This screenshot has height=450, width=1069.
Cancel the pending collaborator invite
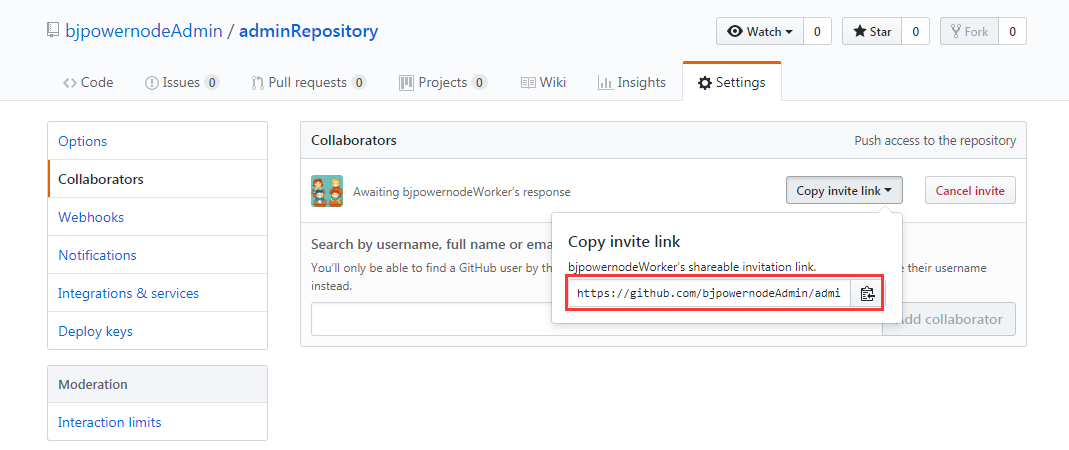tap(970, 191)
